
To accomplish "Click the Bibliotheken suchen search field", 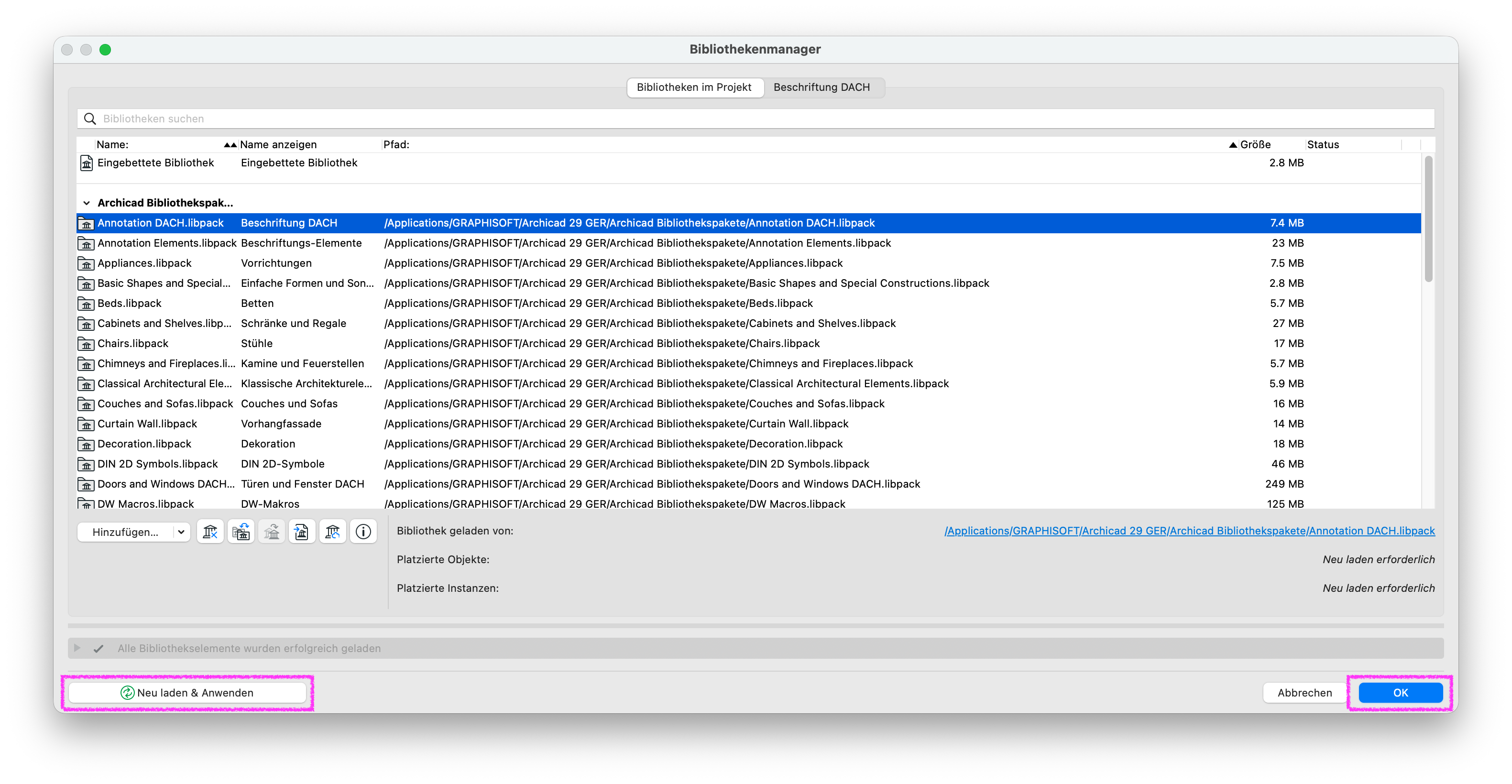I will point(756,119).
